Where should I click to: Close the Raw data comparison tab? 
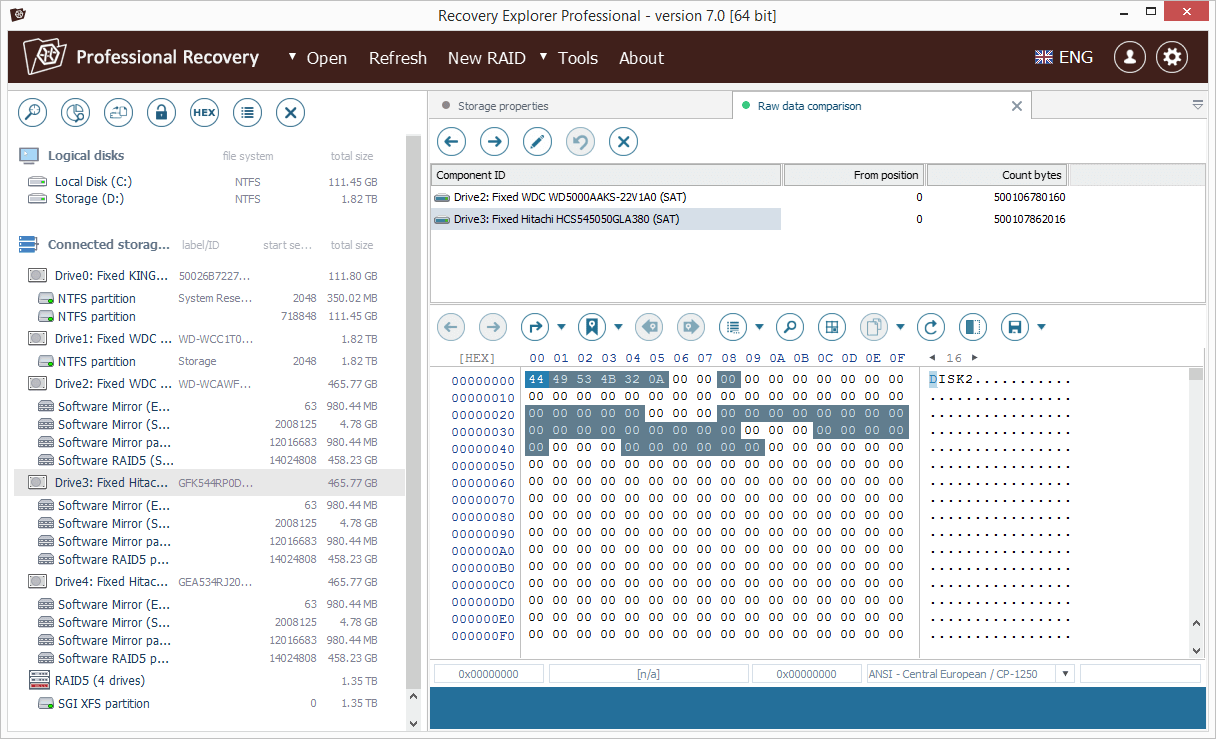tap(1017, 104)
